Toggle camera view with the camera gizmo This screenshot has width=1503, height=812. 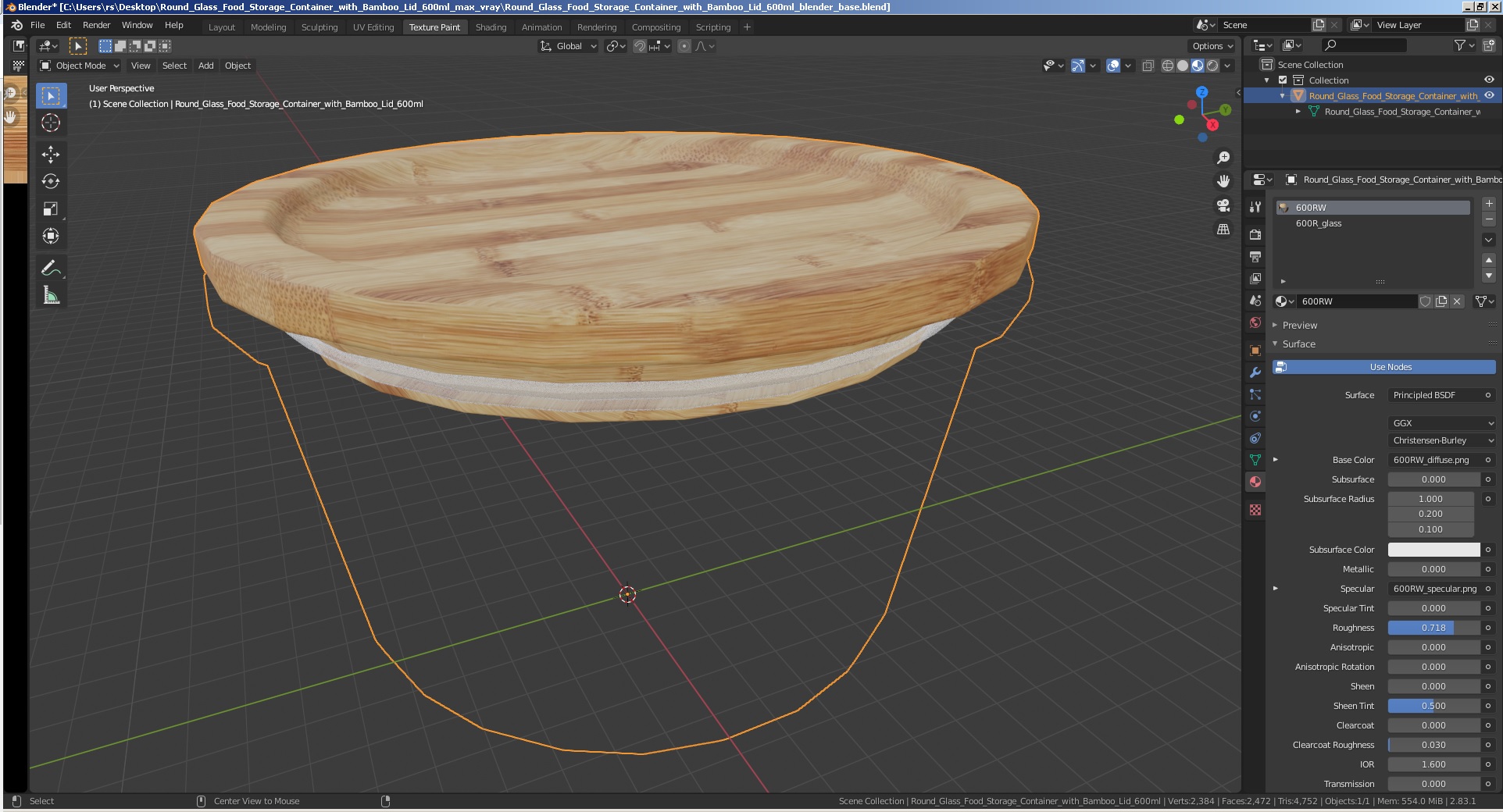click(x=1223, y=205)
